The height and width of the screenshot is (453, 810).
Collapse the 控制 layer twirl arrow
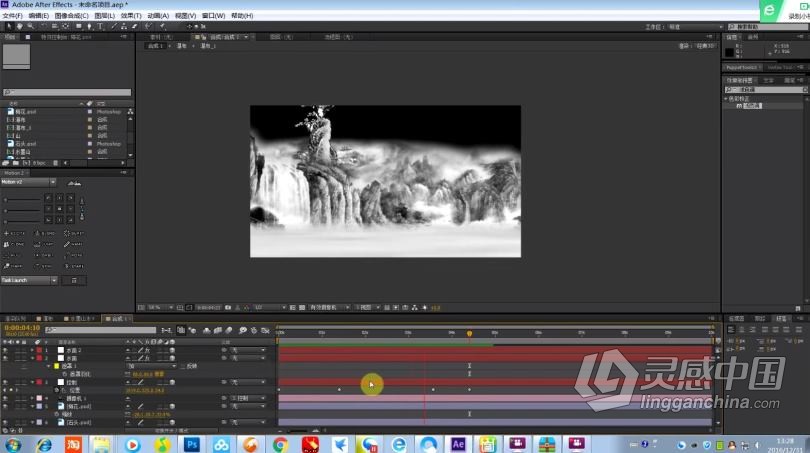coord(33,382)
